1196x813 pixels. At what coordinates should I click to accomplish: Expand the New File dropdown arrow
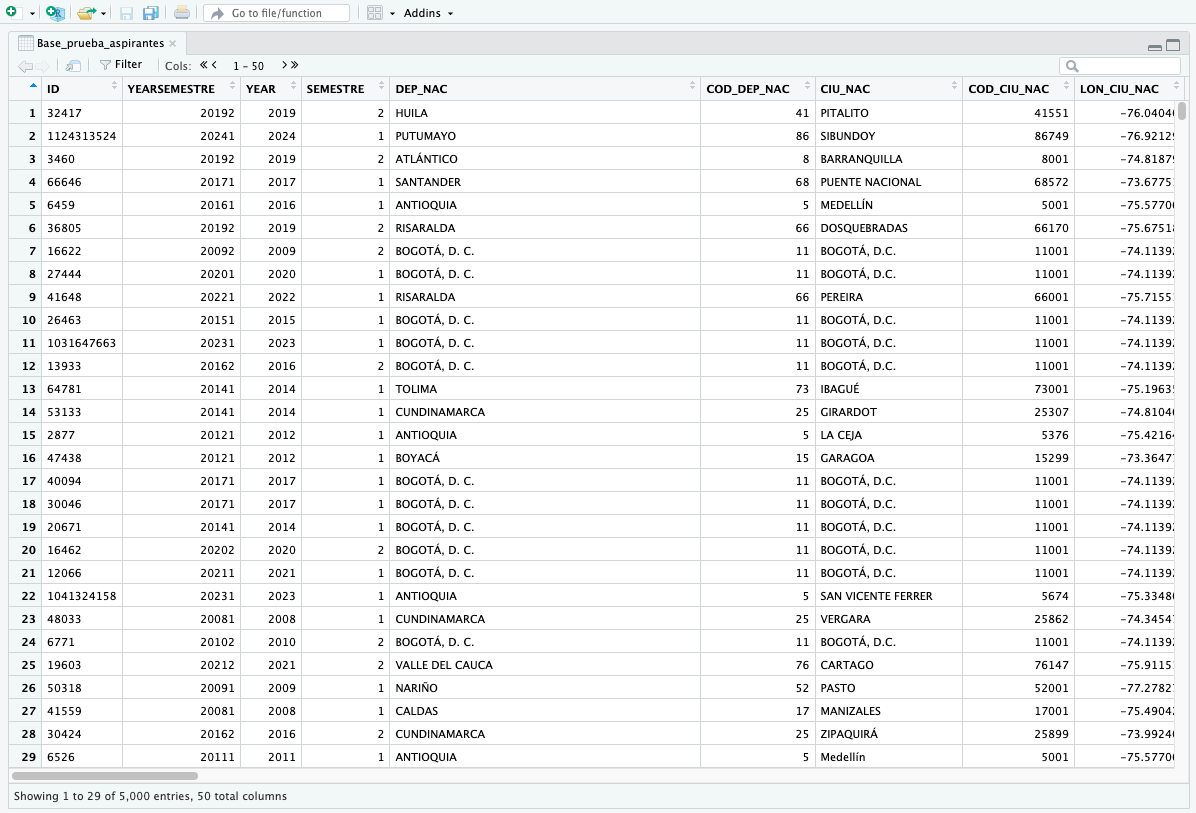[x=32, y=14]
